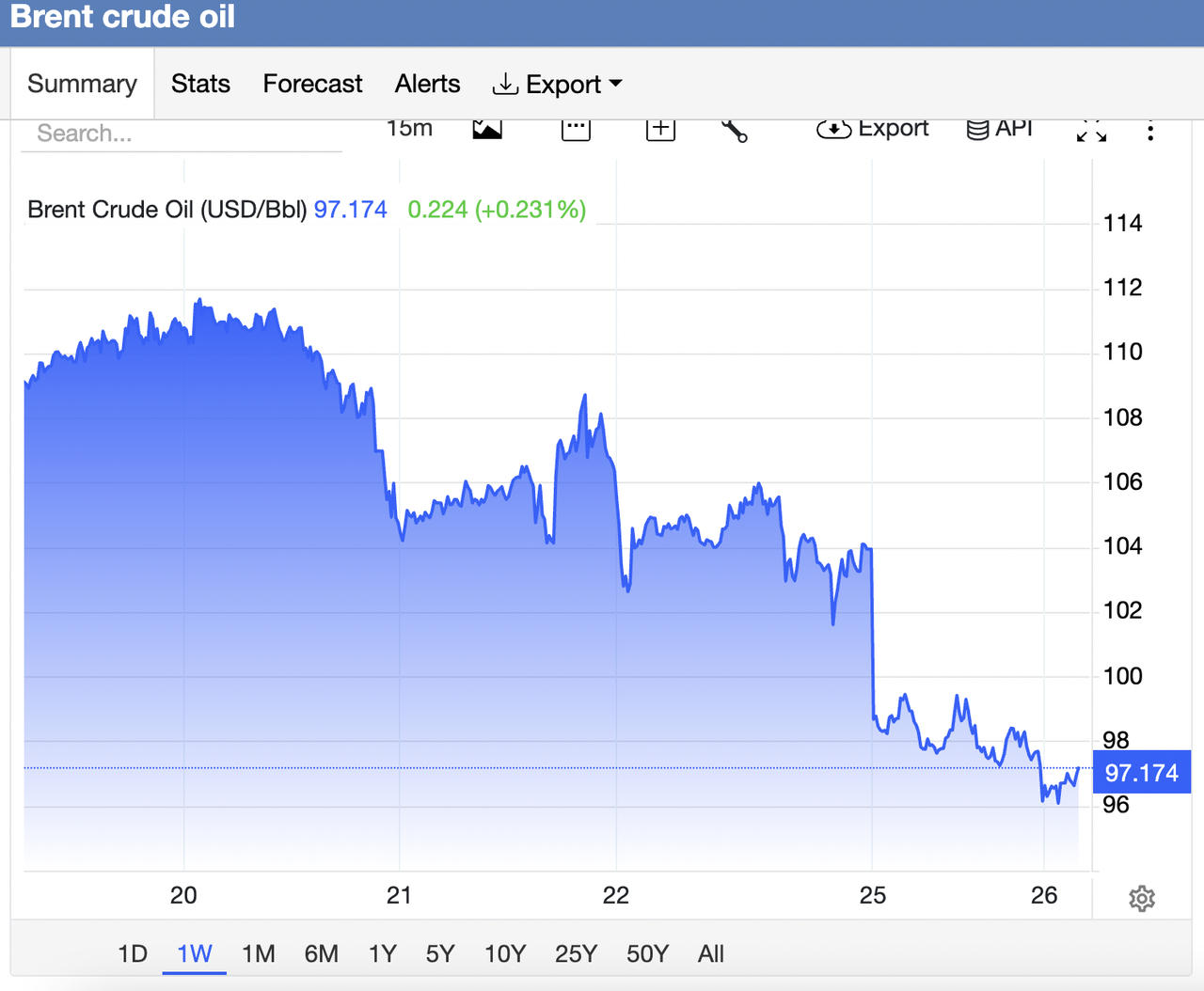Switch chart to 6M range

click(x=322, y=953)
